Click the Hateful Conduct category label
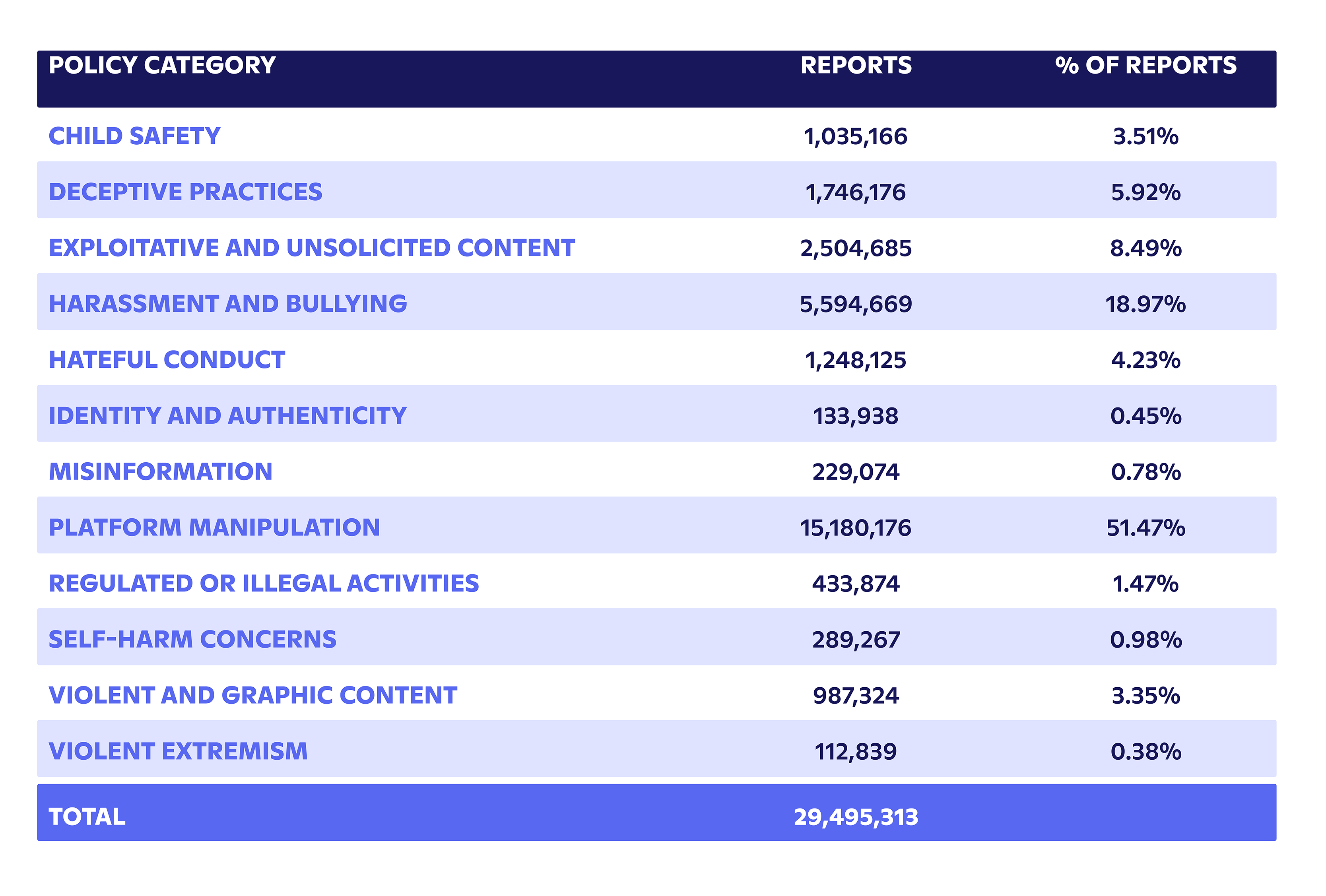This screenshot has width=1326, height=896. point(167,360)
